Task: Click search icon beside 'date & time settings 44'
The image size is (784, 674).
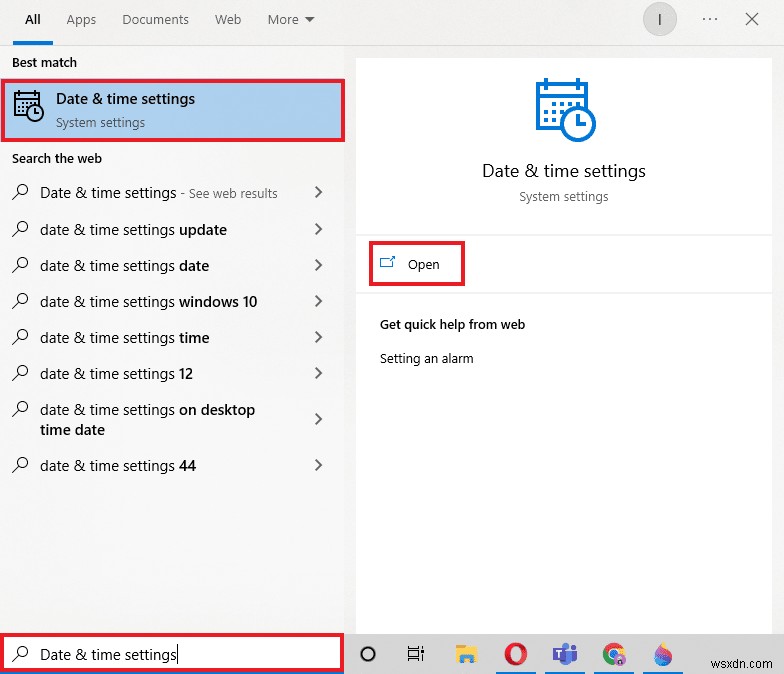Action: point(20,464)
